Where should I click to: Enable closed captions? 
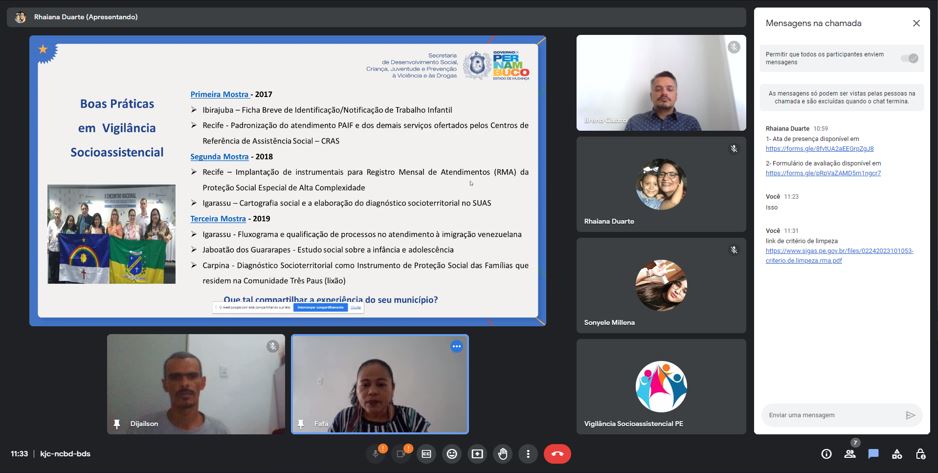[x=427, y=454]
